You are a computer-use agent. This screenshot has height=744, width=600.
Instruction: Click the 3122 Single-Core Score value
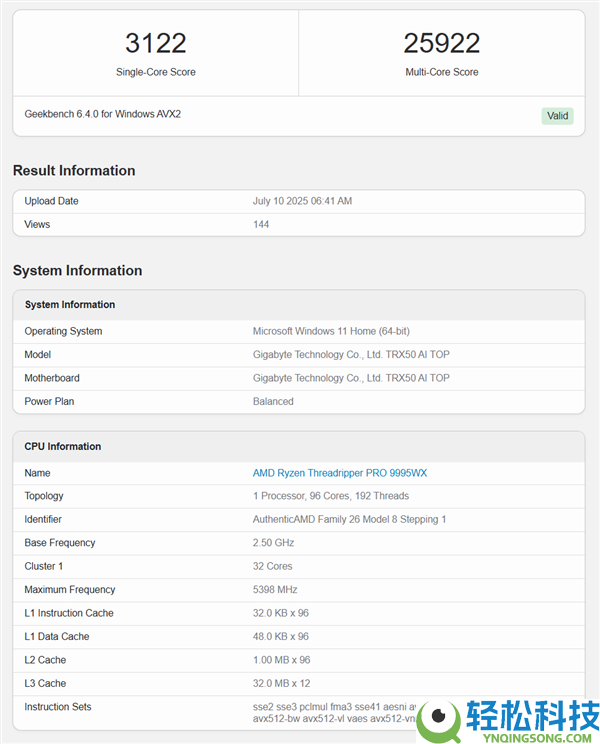[x=155, y=43]
